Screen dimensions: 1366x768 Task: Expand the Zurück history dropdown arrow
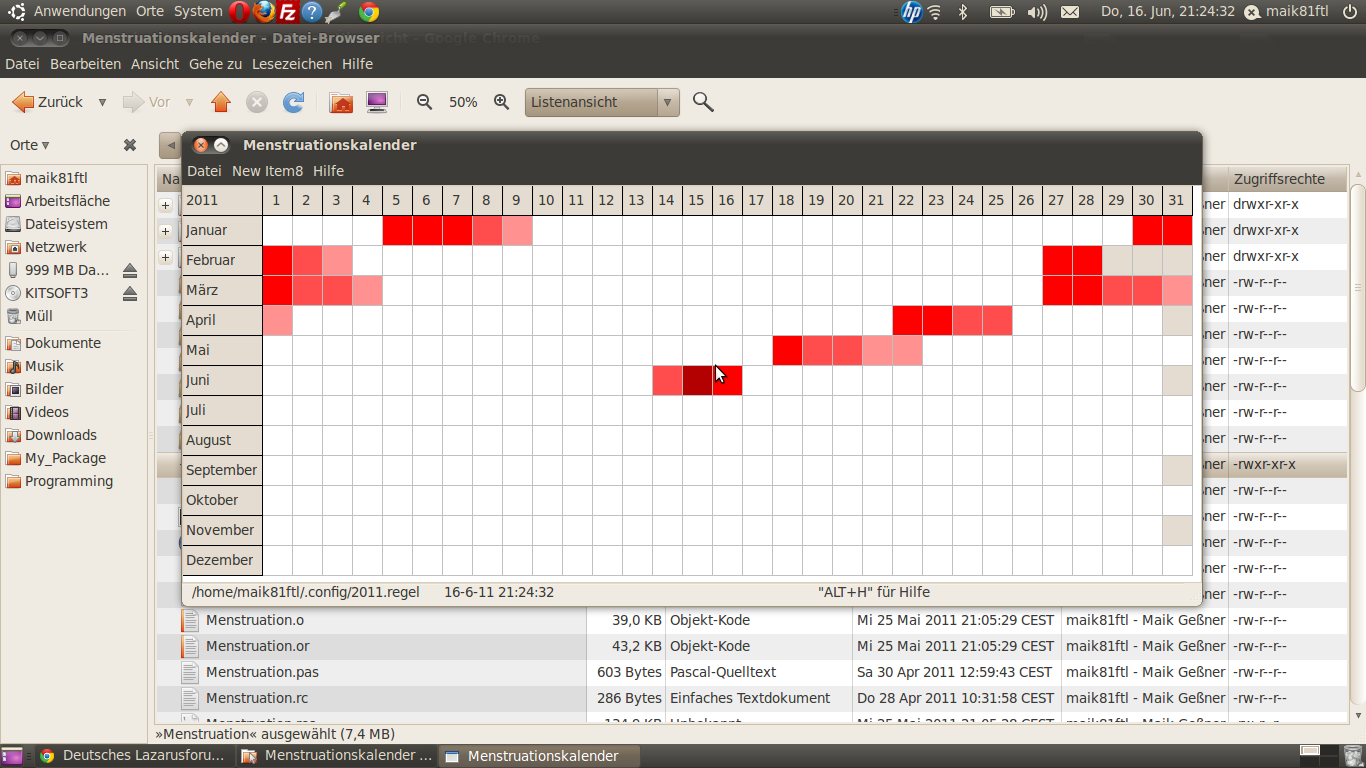tap(102, 102)
